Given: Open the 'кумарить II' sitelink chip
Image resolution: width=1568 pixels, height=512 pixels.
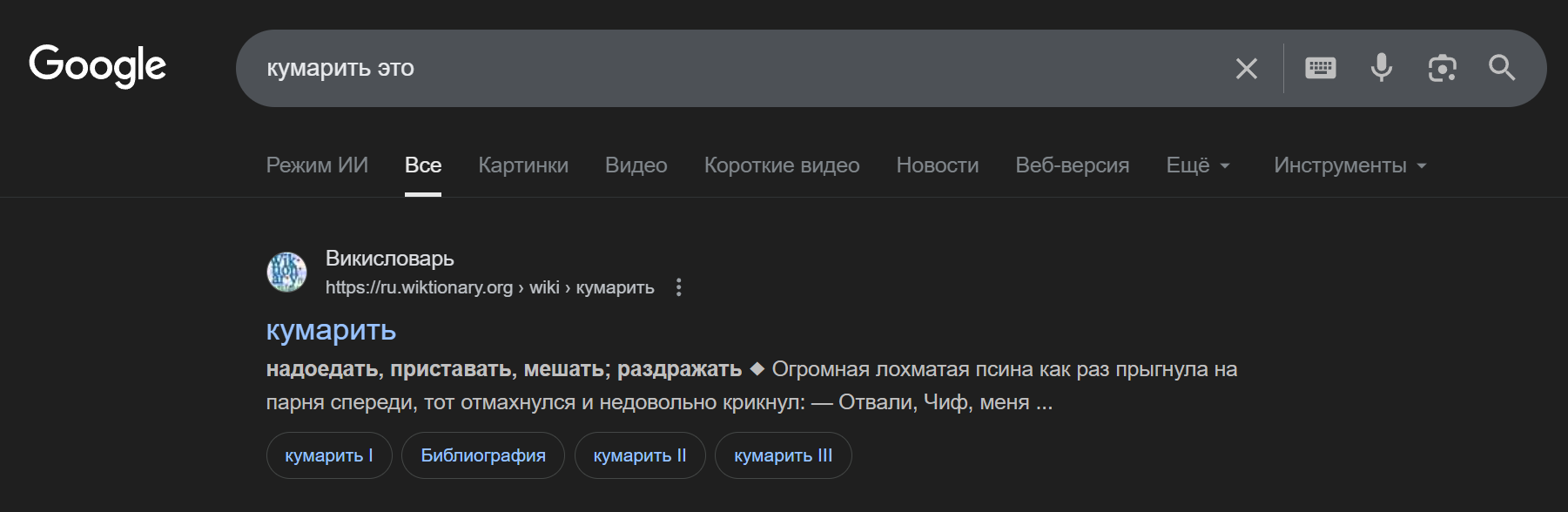Looking at the screenshot, I should tap(640, 455).
